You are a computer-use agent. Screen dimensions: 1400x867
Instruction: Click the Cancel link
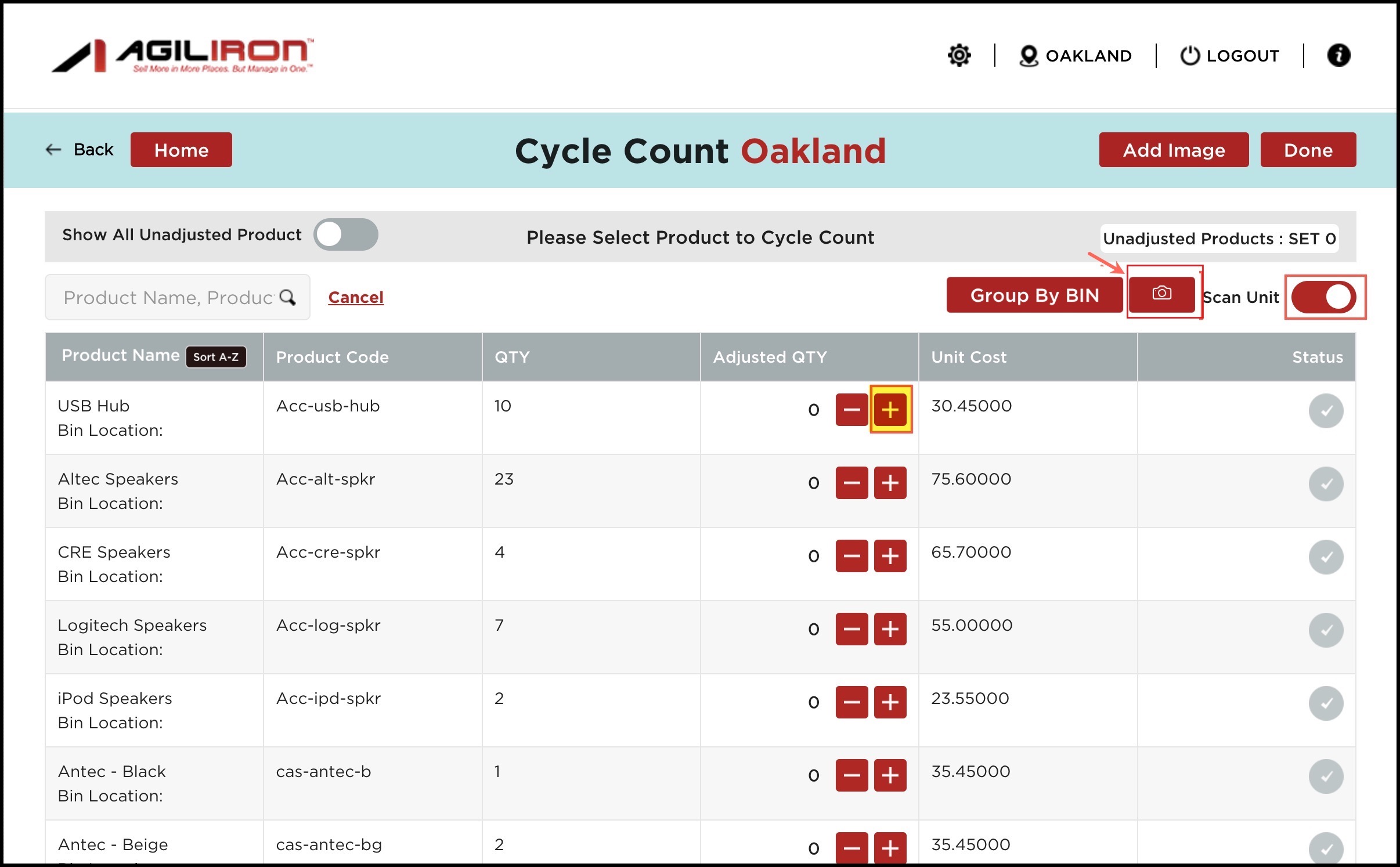coord(356,297)
